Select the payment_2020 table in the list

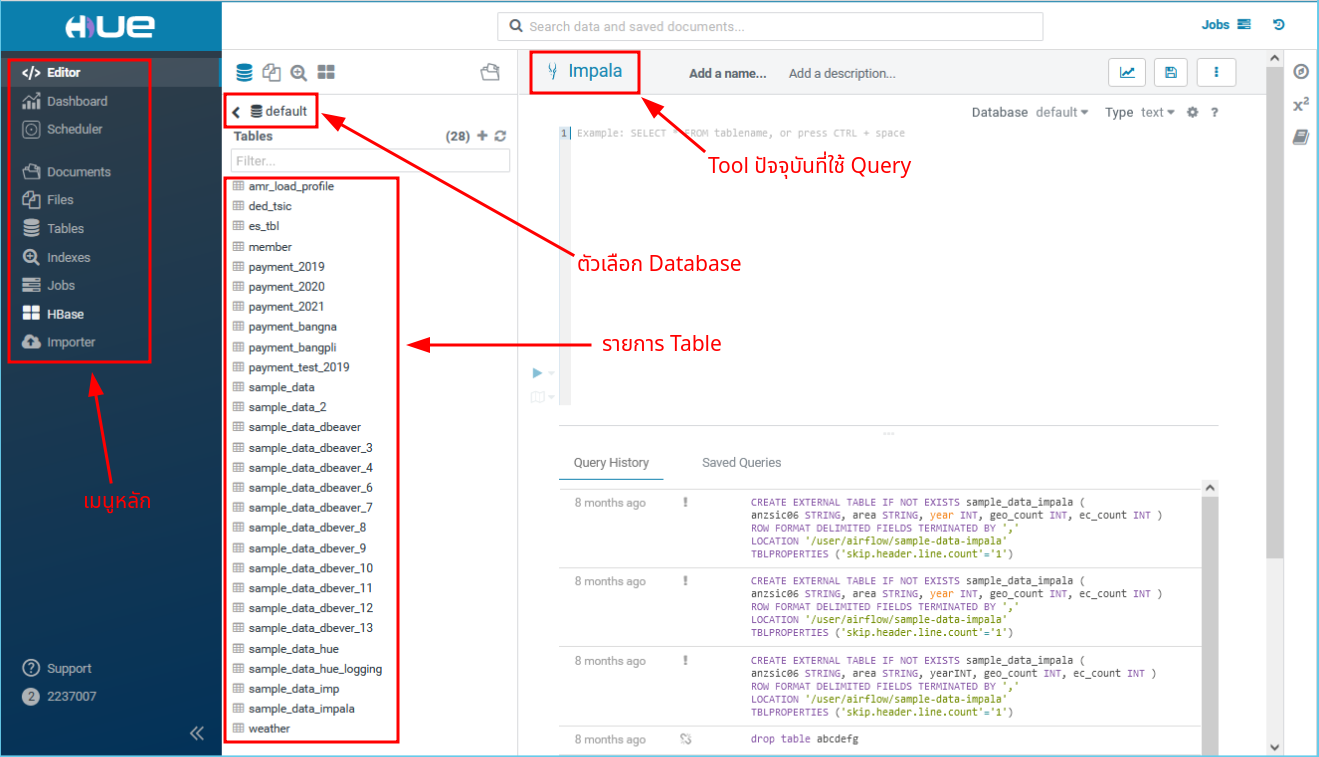[x=286, y=287]
